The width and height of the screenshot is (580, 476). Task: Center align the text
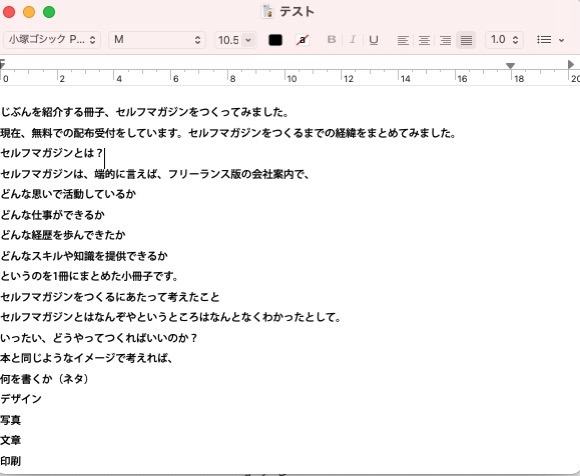pyautogui.click(x=424, y=40)
